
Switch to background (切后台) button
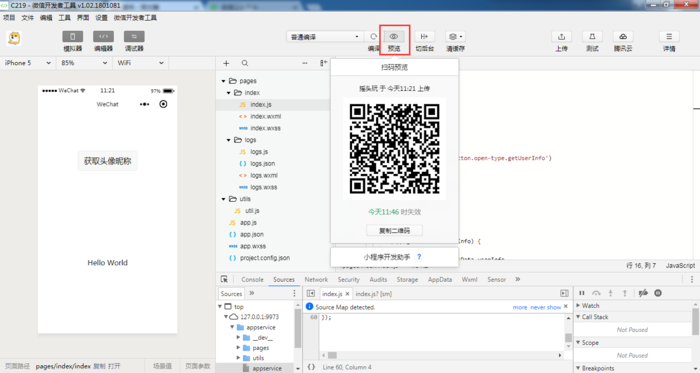tap(424, 37)
